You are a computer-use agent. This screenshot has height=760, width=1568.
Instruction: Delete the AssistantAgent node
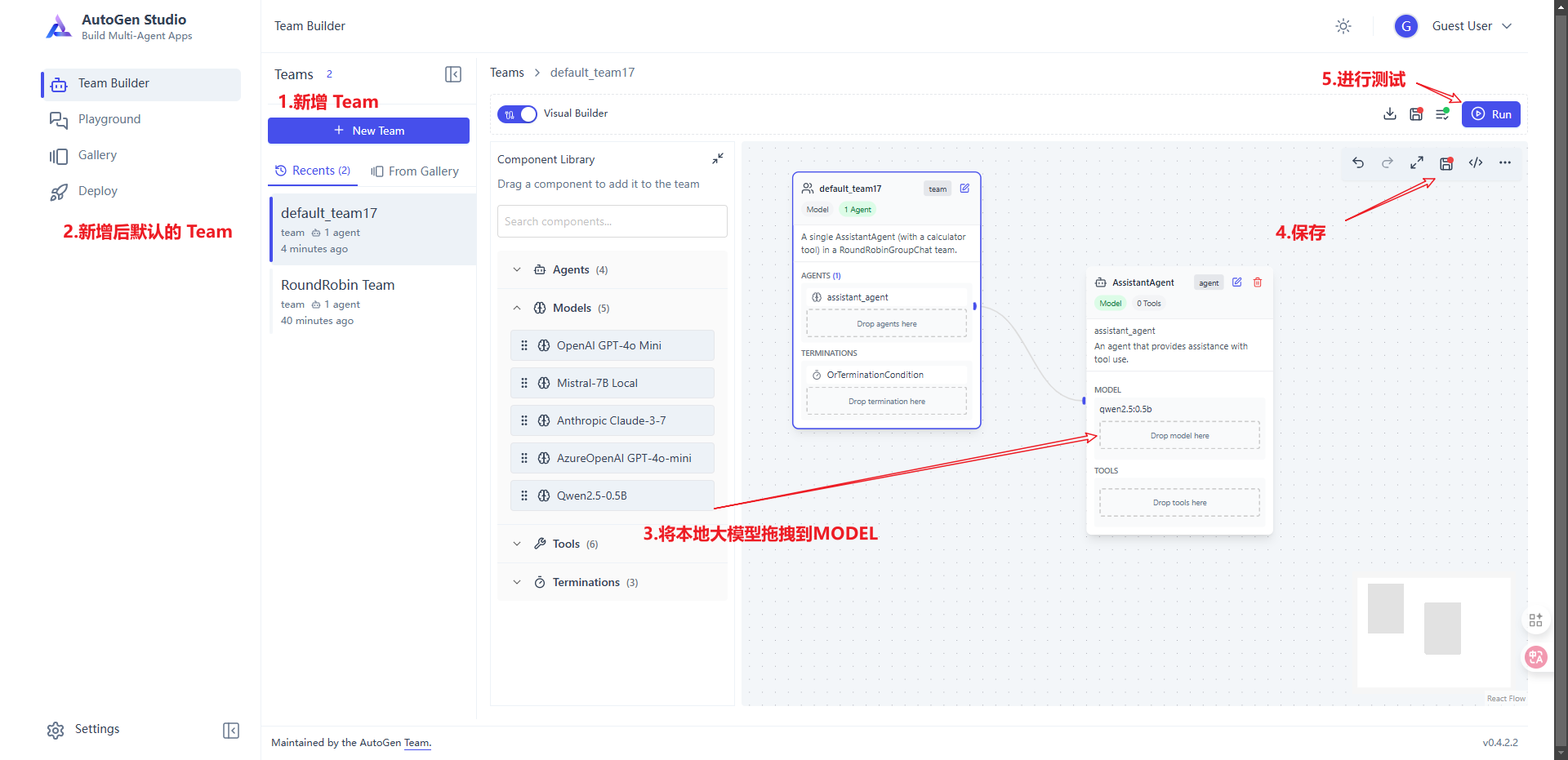pyautogui.click(x=1258, y=282)
